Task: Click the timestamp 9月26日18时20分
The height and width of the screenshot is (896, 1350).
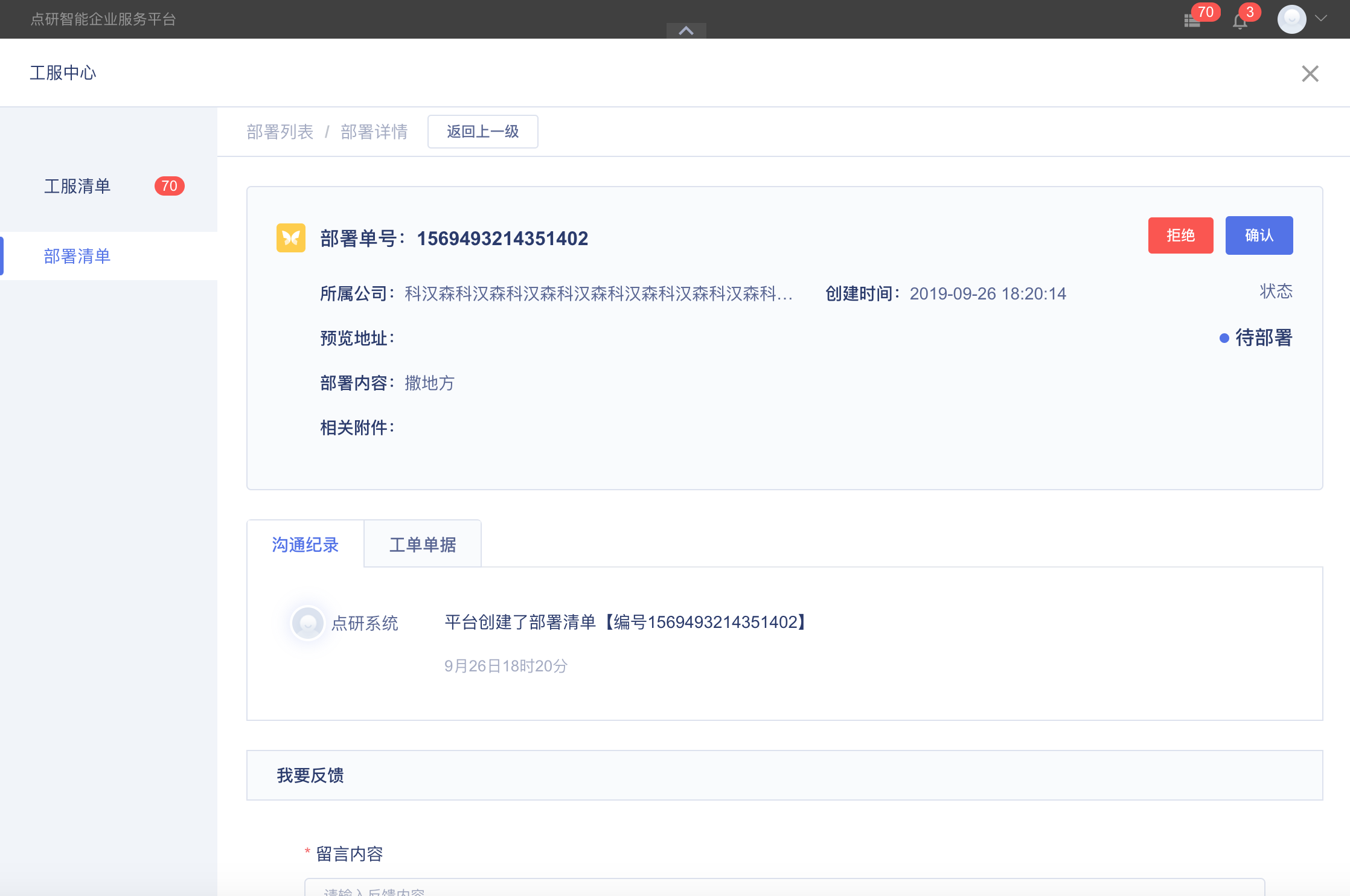Action: [x=506, y=666]
